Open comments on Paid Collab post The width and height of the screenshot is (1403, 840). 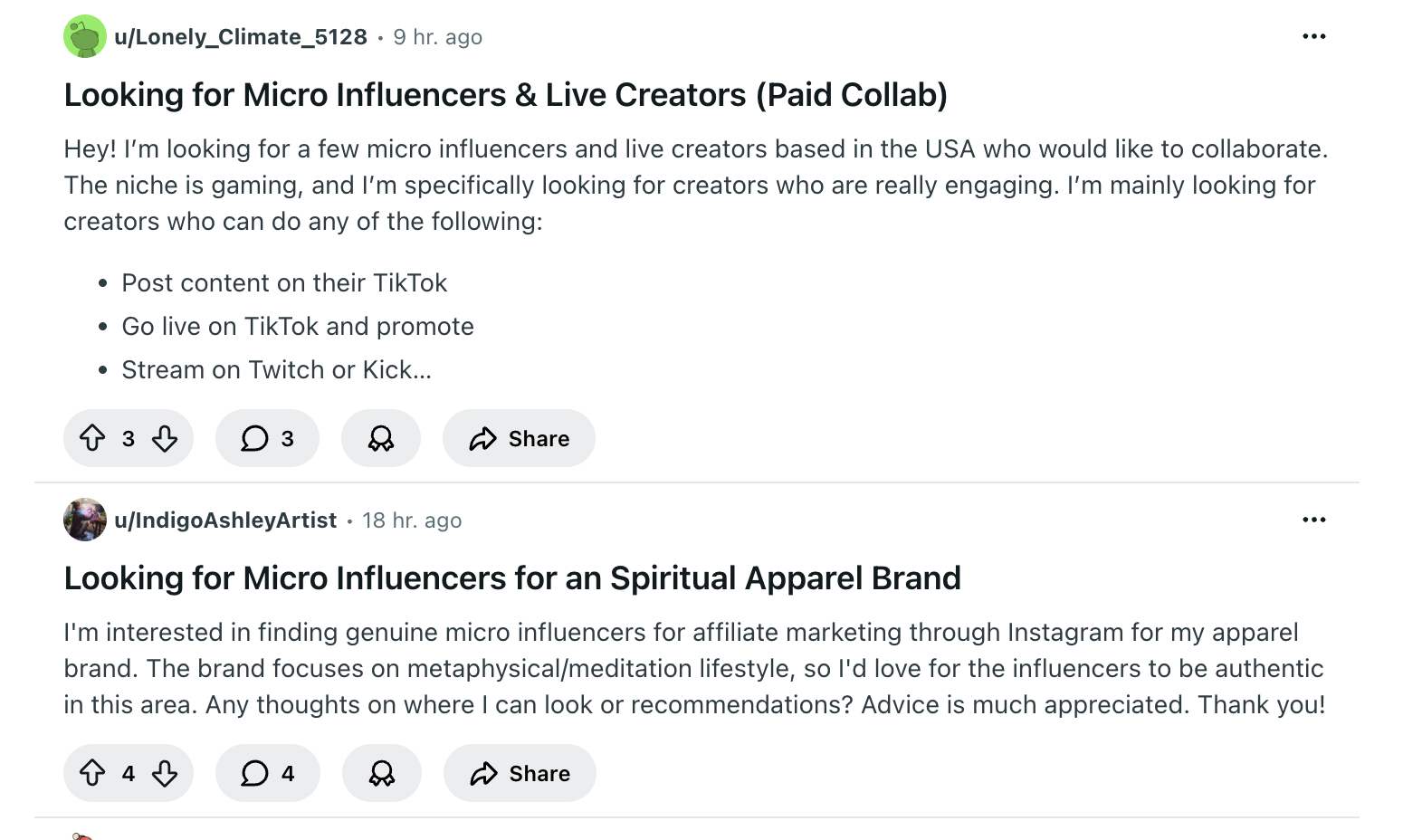(267, 439)
